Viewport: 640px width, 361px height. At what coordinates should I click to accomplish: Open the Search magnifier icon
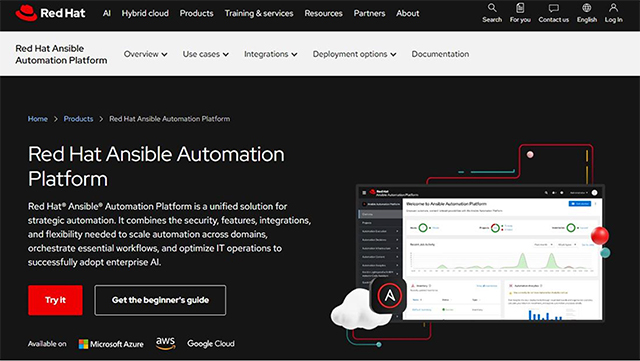click(492, 8)
